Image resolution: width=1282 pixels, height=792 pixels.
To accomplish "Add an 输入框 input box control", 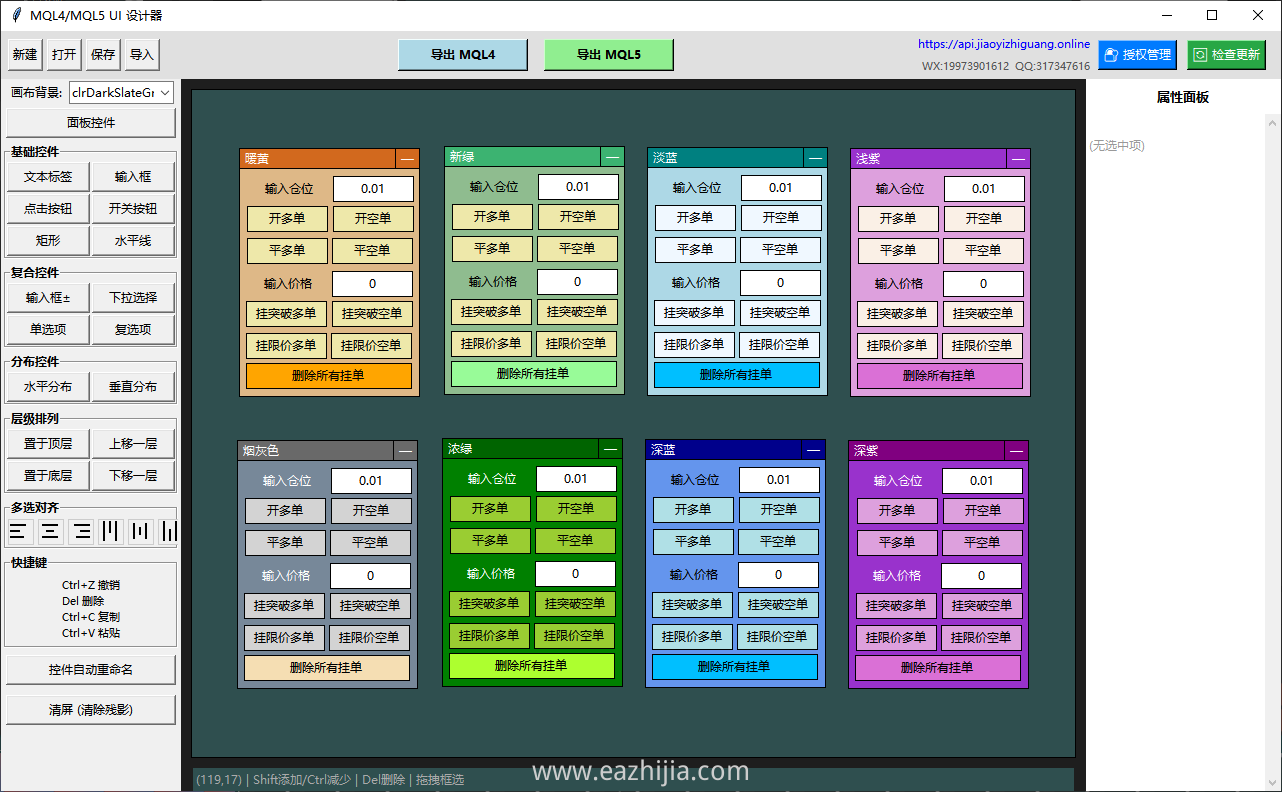I will [133, 177].
